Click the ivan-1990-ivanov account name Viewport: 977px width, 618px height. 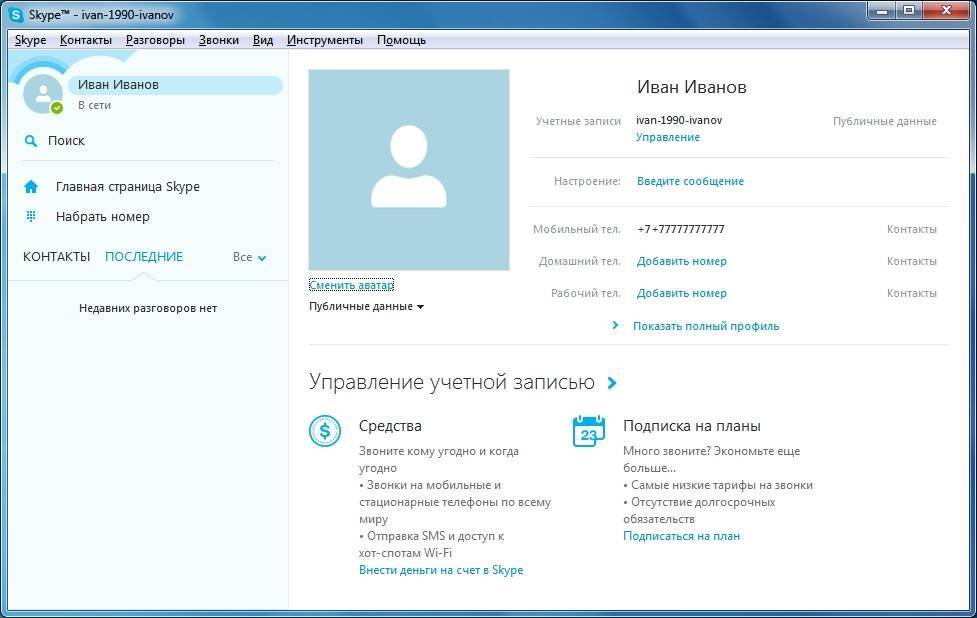(x=679, y=120)
